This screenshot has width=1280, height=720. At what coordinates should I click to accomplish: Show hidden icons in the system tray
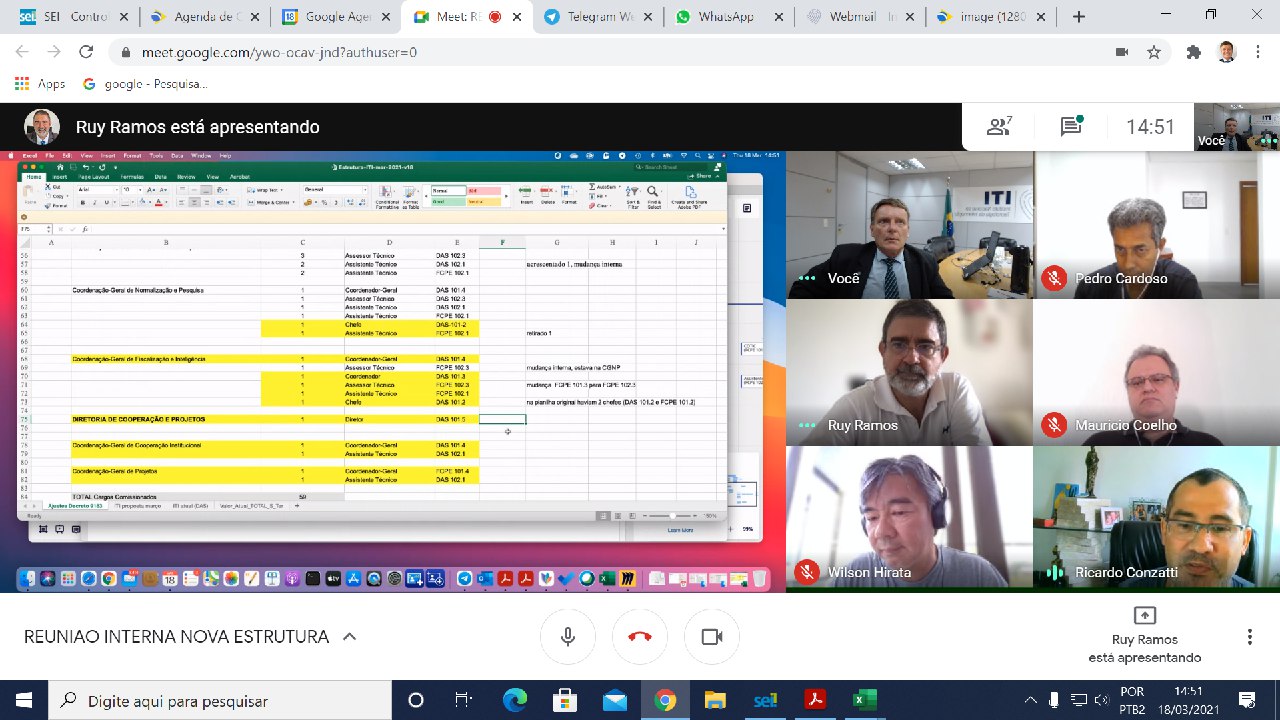tap(1031, 699)
